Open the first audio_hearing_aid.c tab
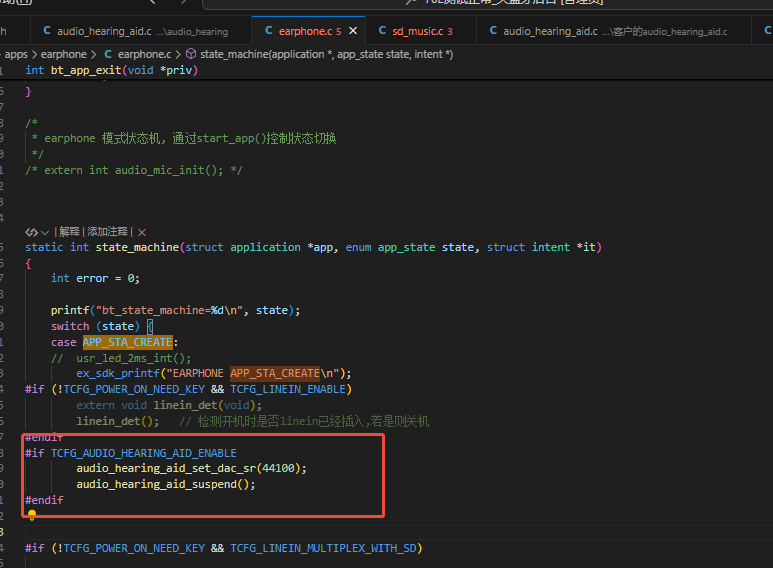This screenshot has width=773, height=568. point(141,31)
